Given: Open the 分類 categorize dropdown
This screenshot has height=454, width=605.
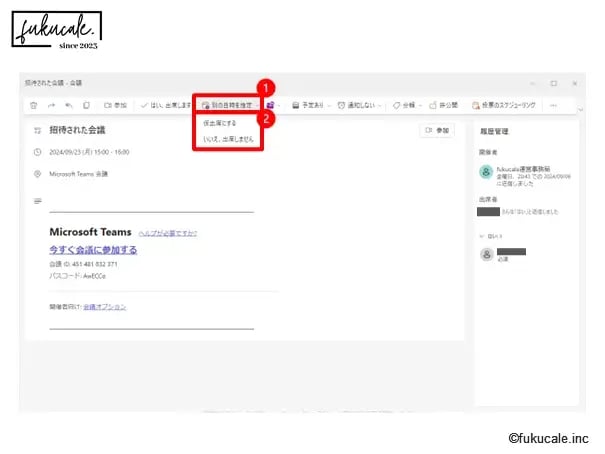Looking at the screenshot, I should [407, 105].
